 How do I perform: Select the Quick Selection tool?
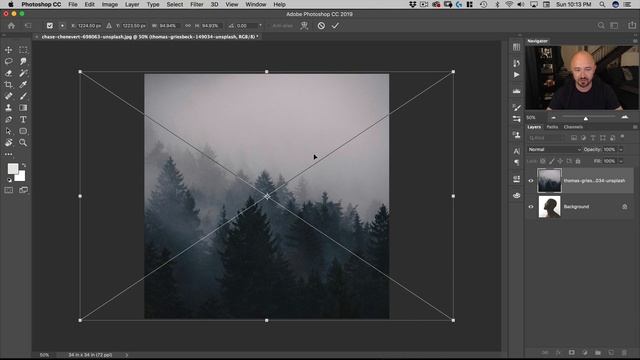[x=23, y=61]
